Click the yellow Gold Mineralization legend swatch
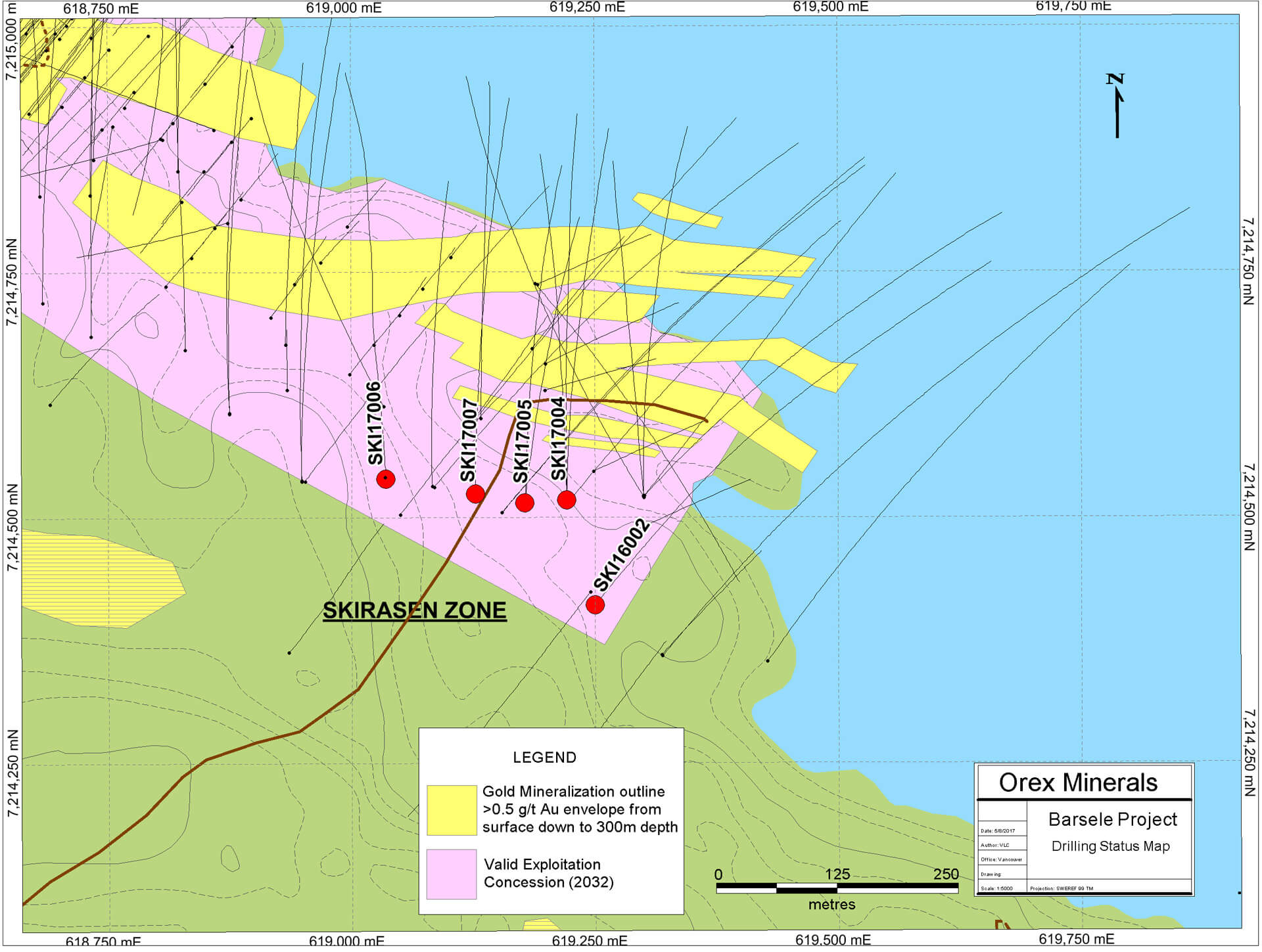 point(452,810)
